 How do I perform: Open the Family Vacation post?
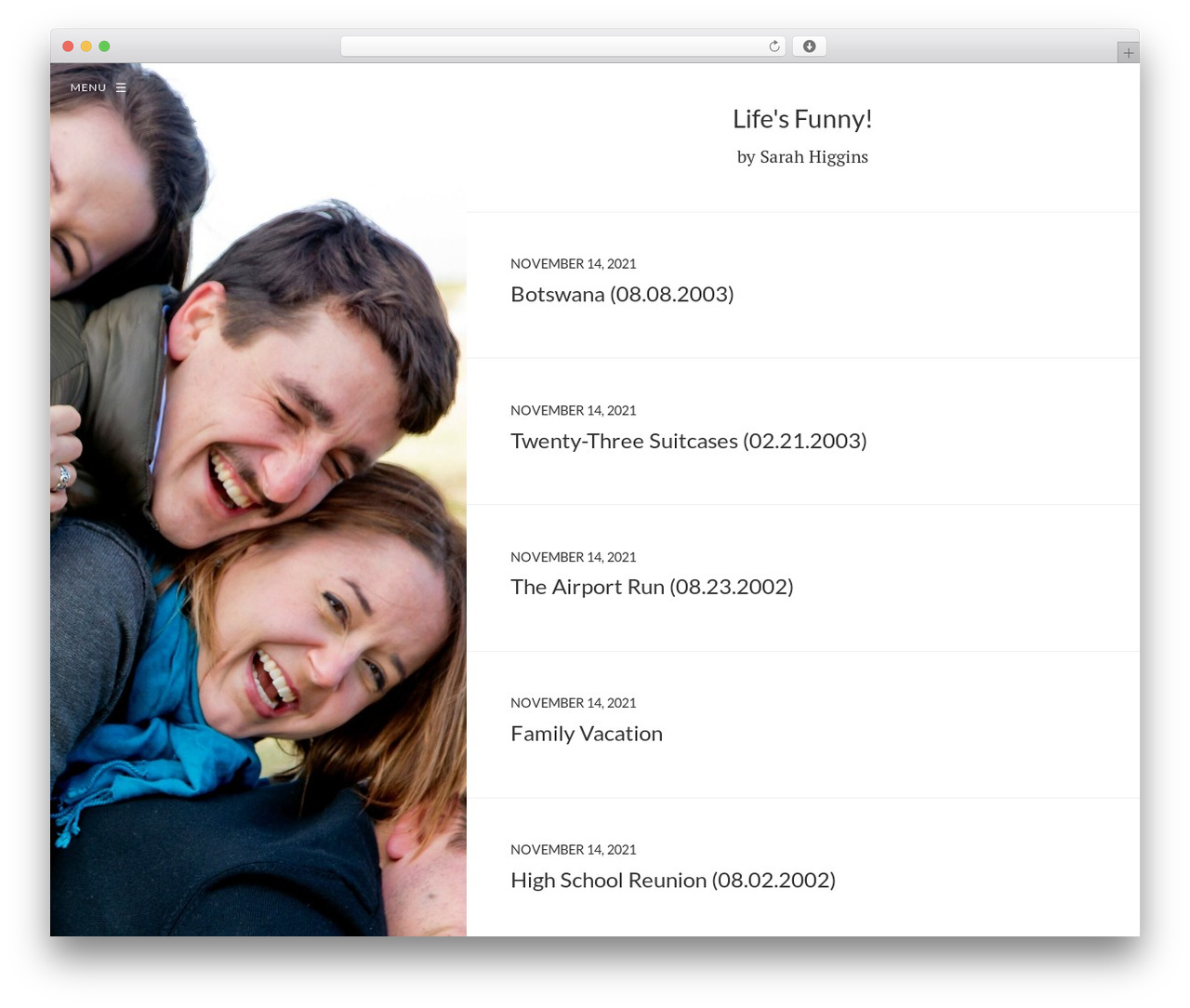pos(587,734)
